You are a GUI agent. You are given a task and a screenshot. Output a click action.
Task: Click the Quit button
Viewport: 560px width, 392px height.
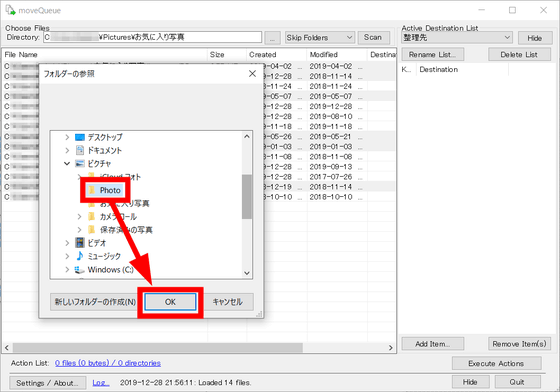[517, 382]
